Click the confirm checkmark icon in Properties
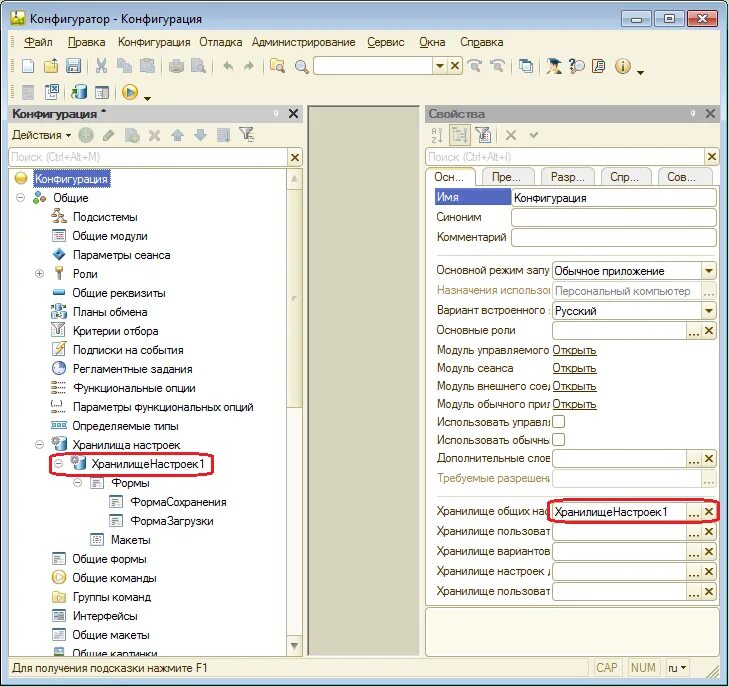 [x=534, y=135]
